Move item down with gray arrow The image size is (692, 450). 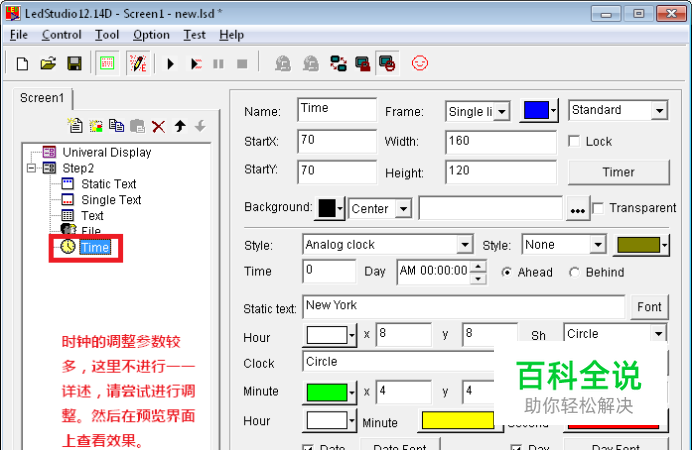[x=200, y=126]
